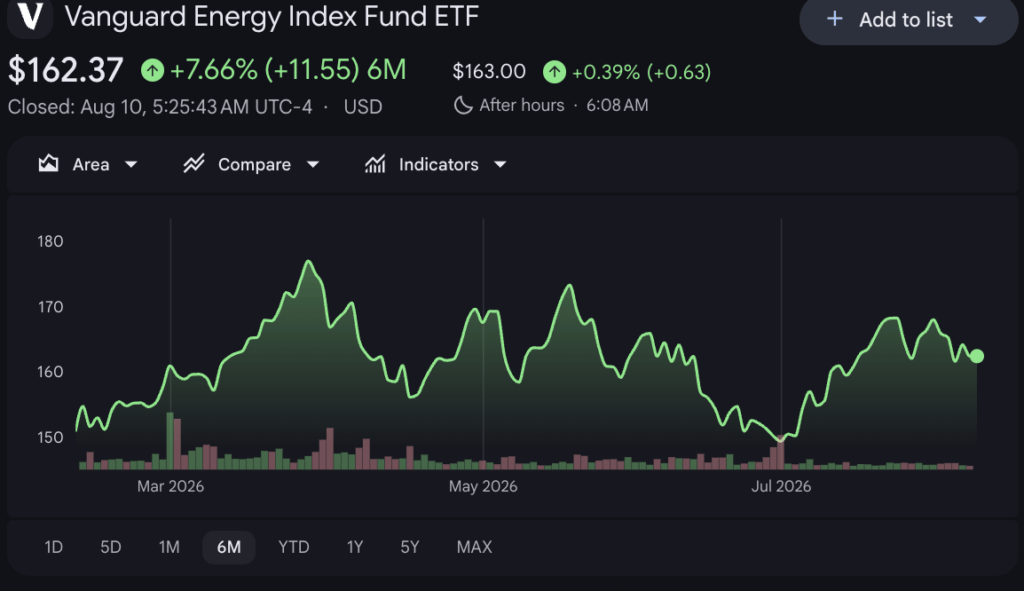Show the MAX time range

474,547
